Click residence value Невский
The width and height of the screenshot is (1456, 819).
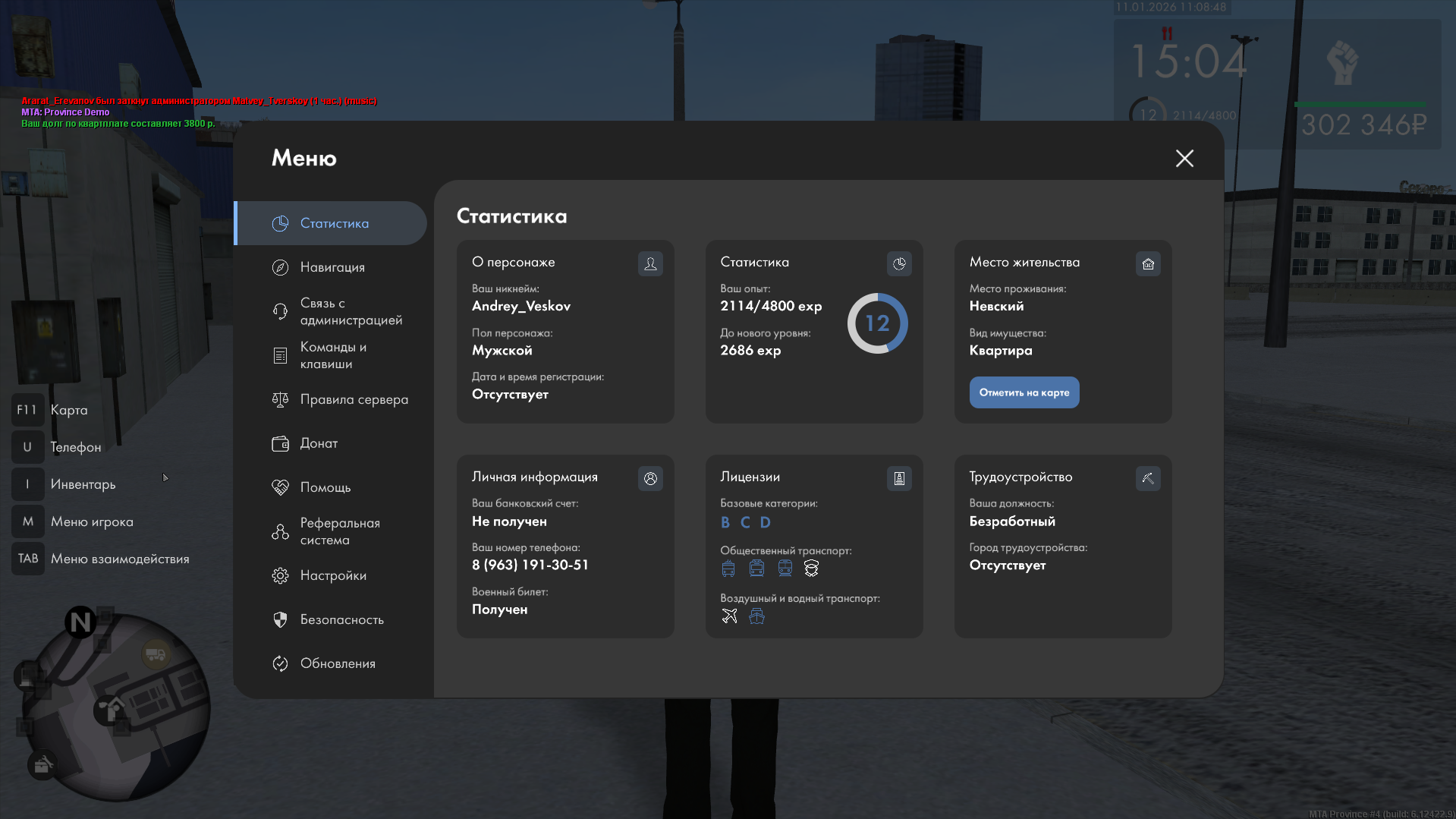(x=996, y=306)
